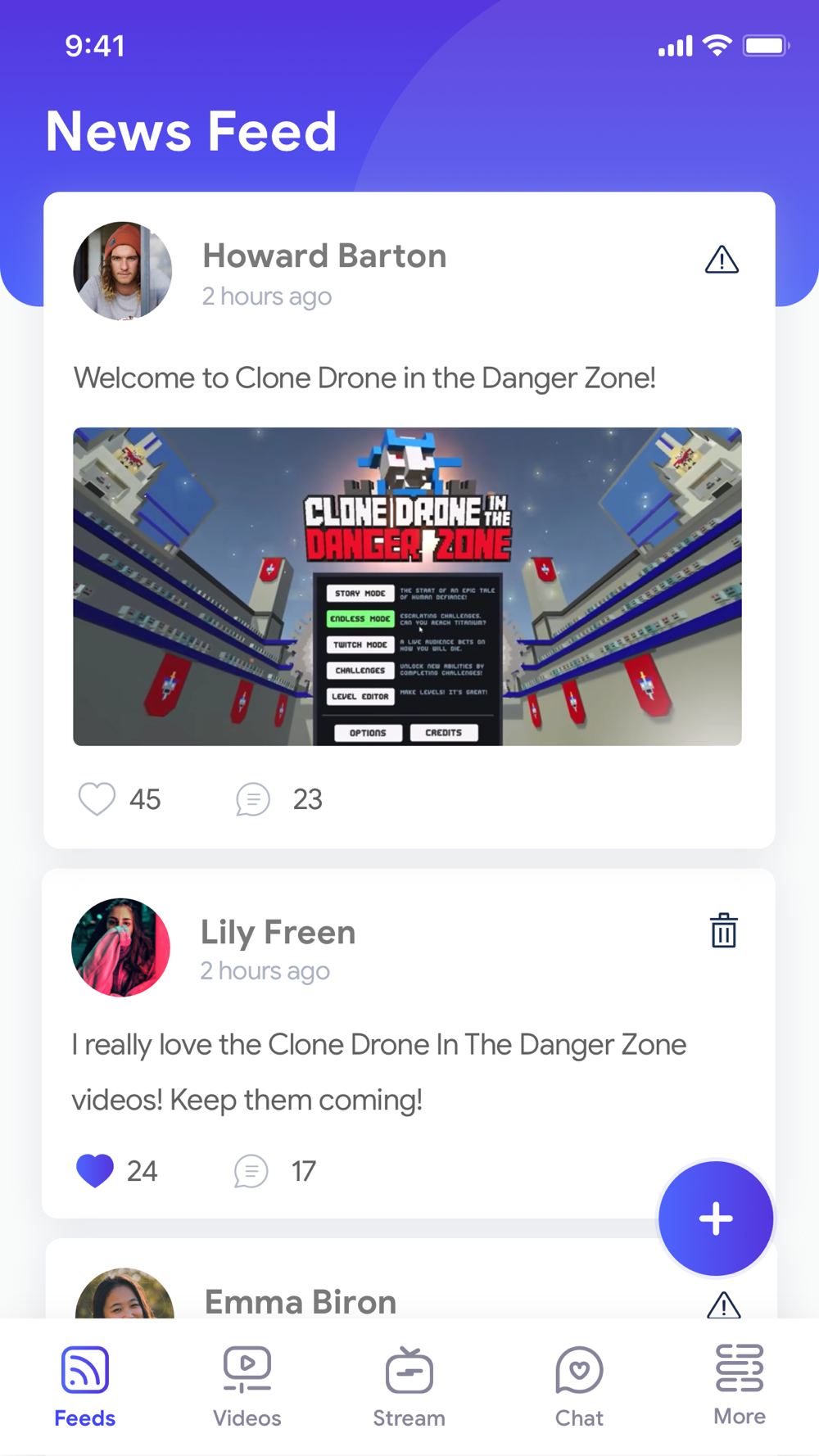Image resolution: width=819 pixels, height=1456 pixels.
Task: Open Lily Freen's profile picture
Action: (x=121, y=947)
